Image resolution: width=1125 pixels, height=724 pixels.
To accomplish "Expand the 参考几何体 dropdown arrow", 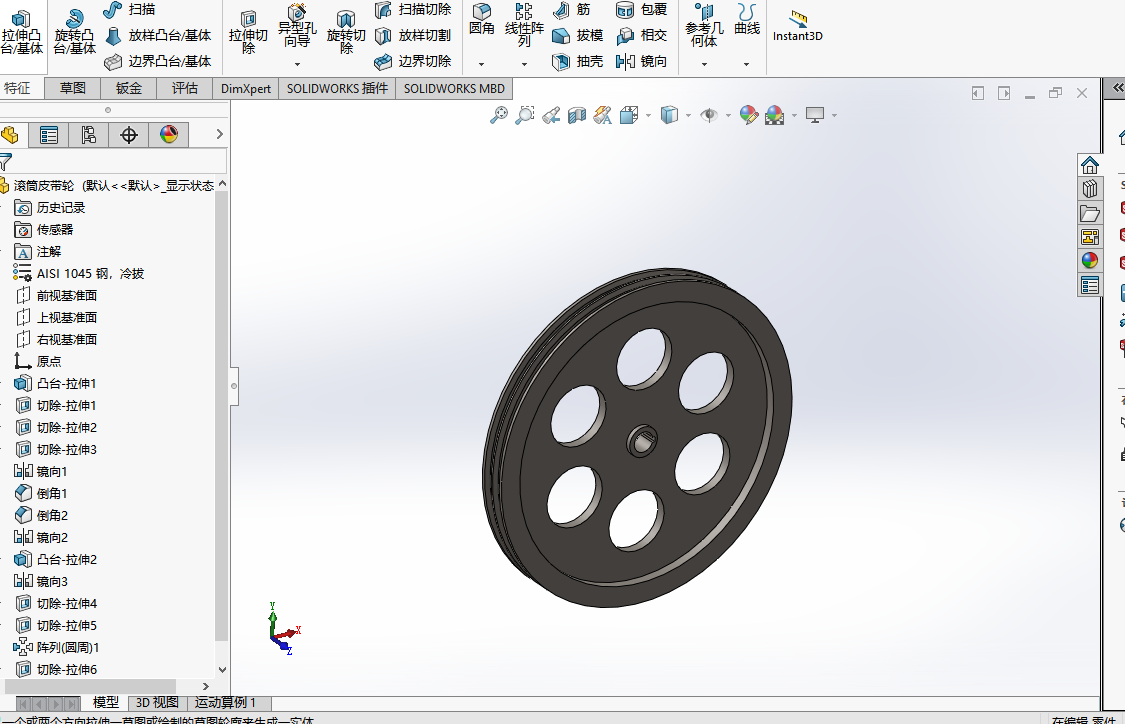I will pos(704,65).
